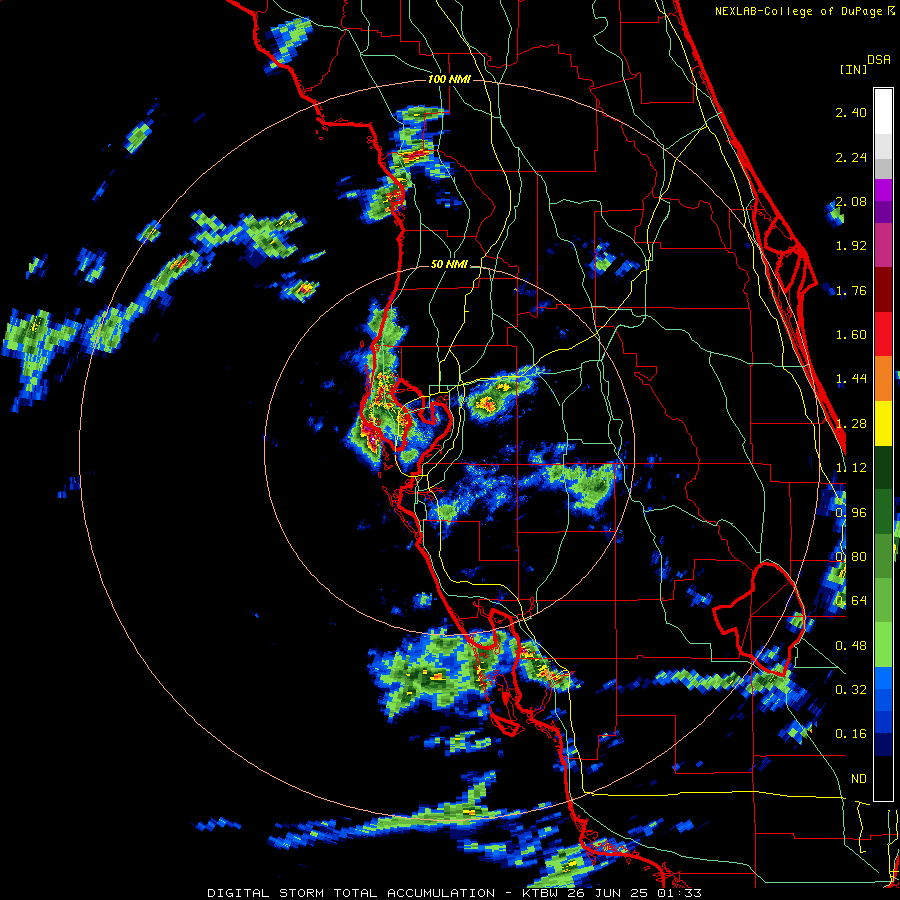Viewport: 900px width, 900px height.
Task: Select the 1.60 legend value
Action: (851, 335)
